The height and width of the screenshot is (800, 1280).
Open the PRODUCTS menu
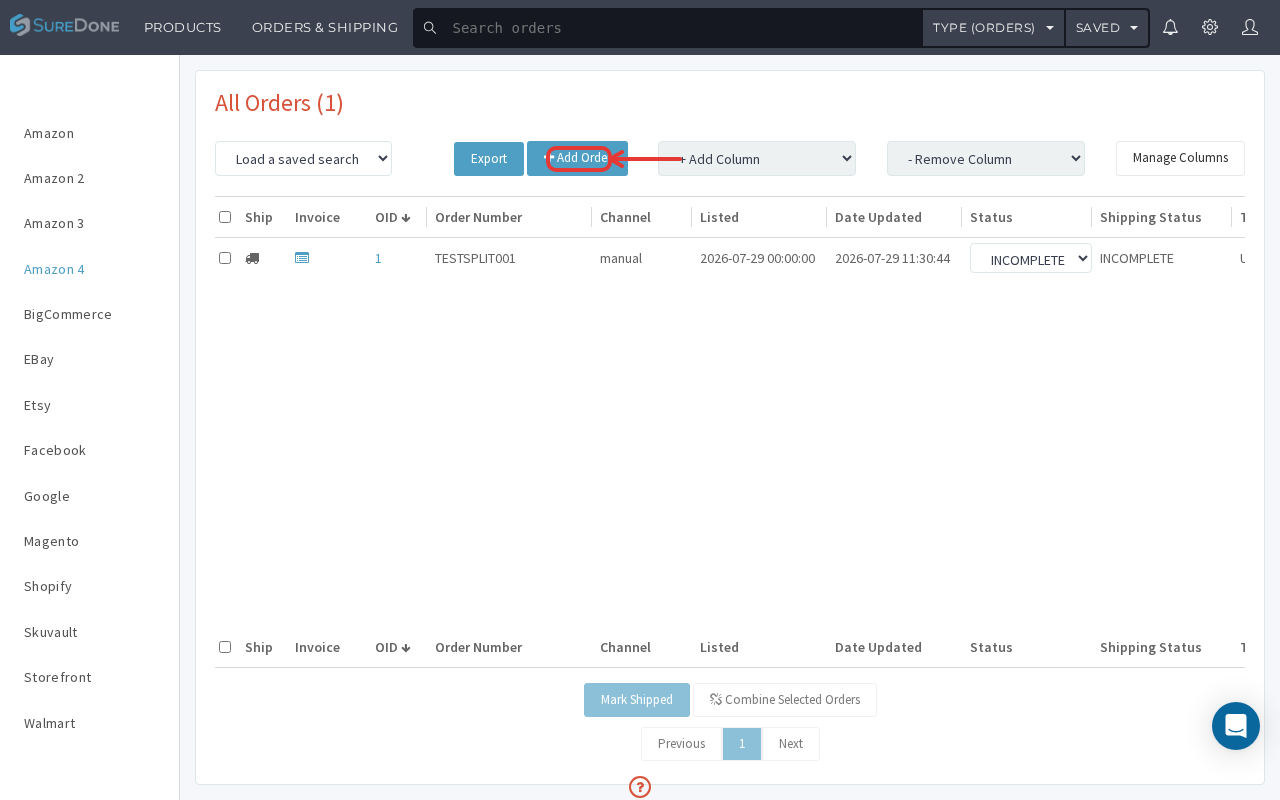pyautogui.click(x=183, y=27)
